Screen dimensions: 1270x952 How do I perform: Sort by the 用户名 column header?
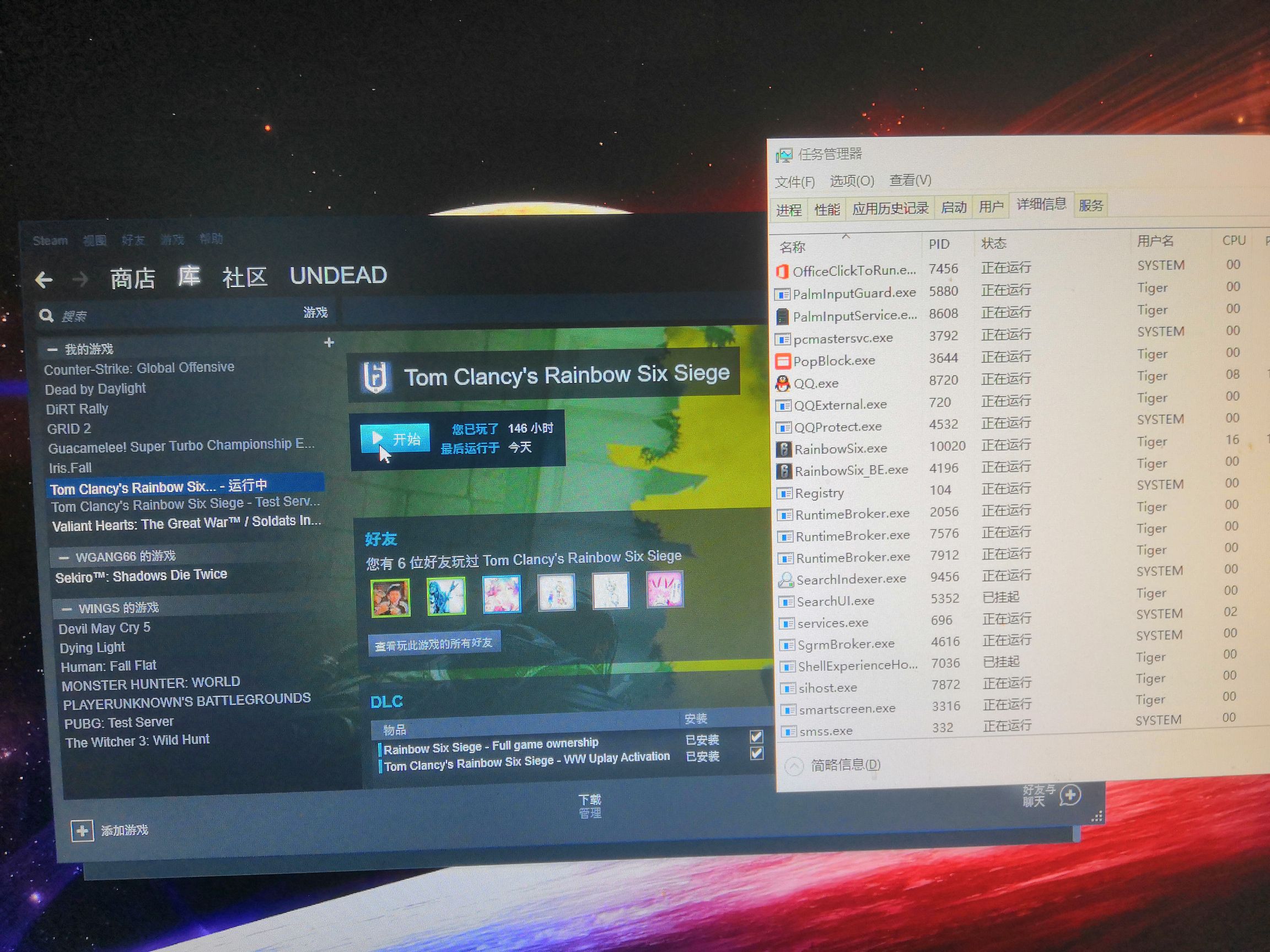[x=1155, y=241]
